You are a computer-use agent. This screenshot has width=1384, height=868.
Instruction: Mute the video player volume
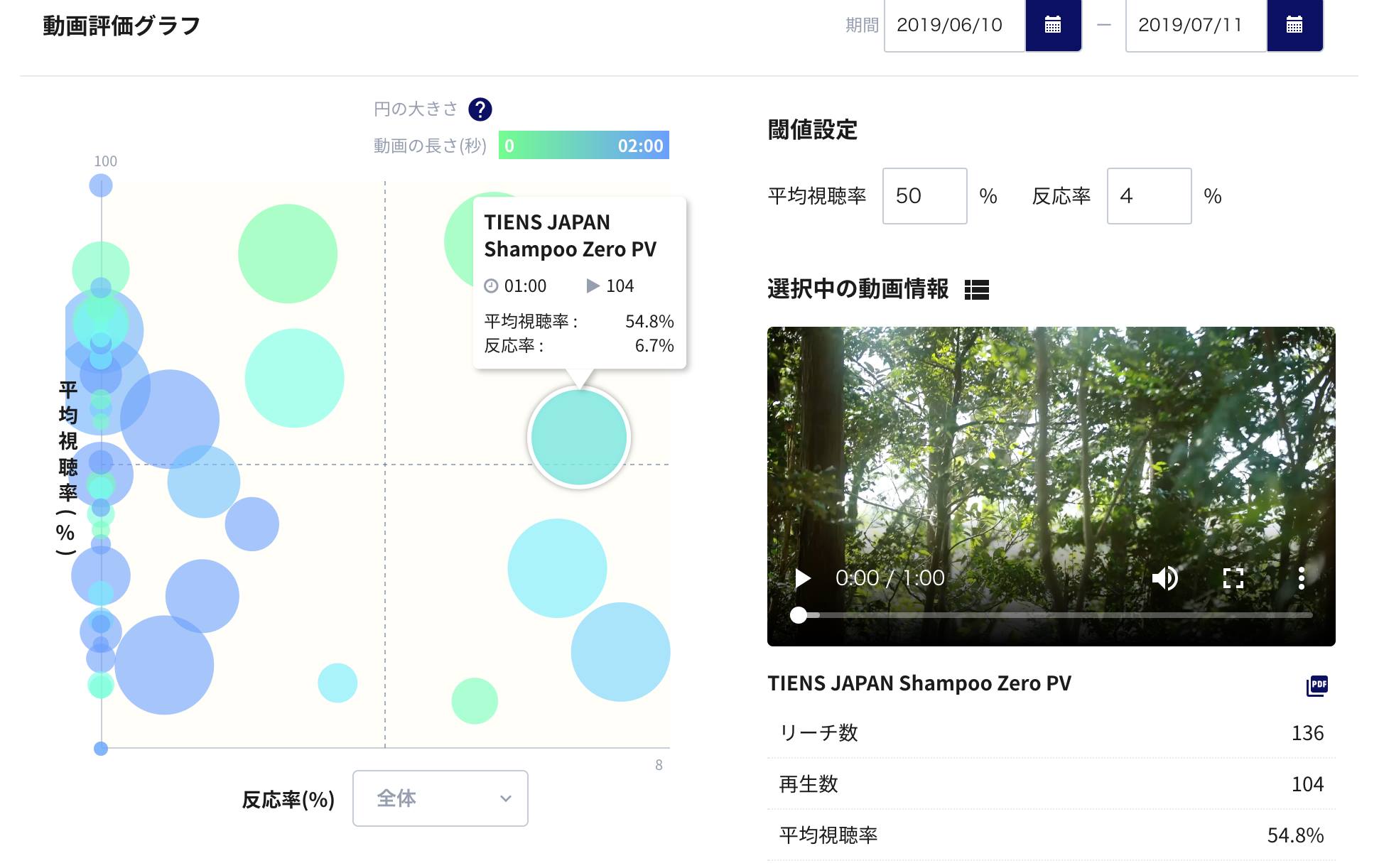(1164, 578)
